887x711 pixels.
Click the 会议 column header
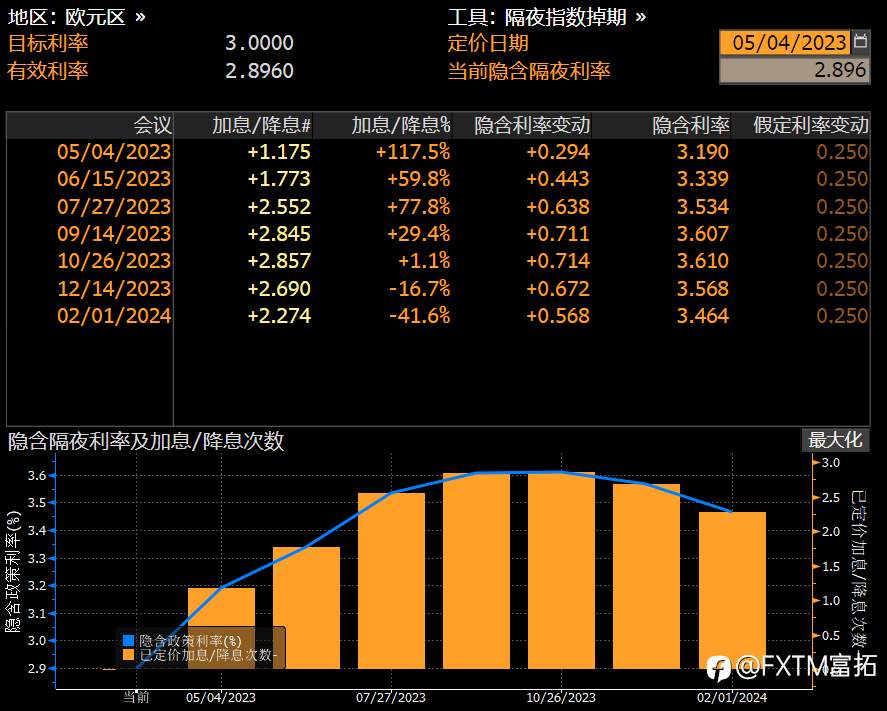point(155,125)
